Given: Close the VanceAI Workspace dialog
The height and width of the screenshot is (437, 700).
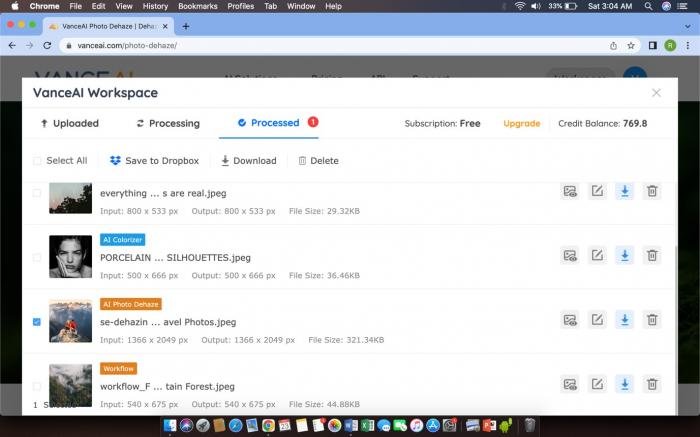Looking at the screenshot, I should (656, 93).
